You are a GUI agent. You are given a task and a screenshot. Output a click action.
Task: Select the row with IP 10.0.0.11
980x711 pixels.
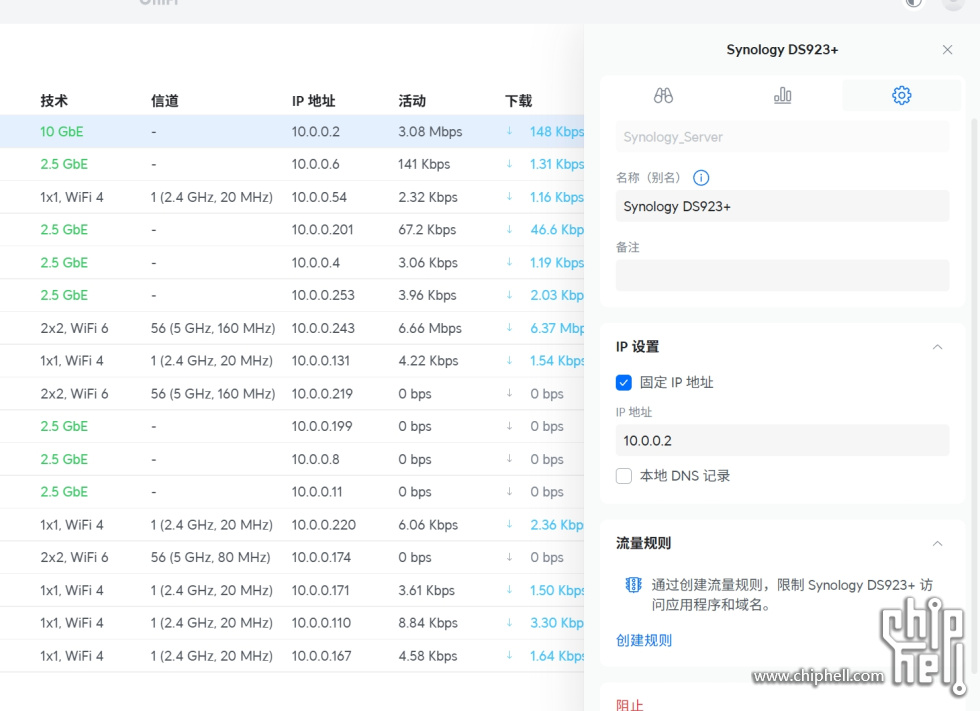(x=292, y=492)
